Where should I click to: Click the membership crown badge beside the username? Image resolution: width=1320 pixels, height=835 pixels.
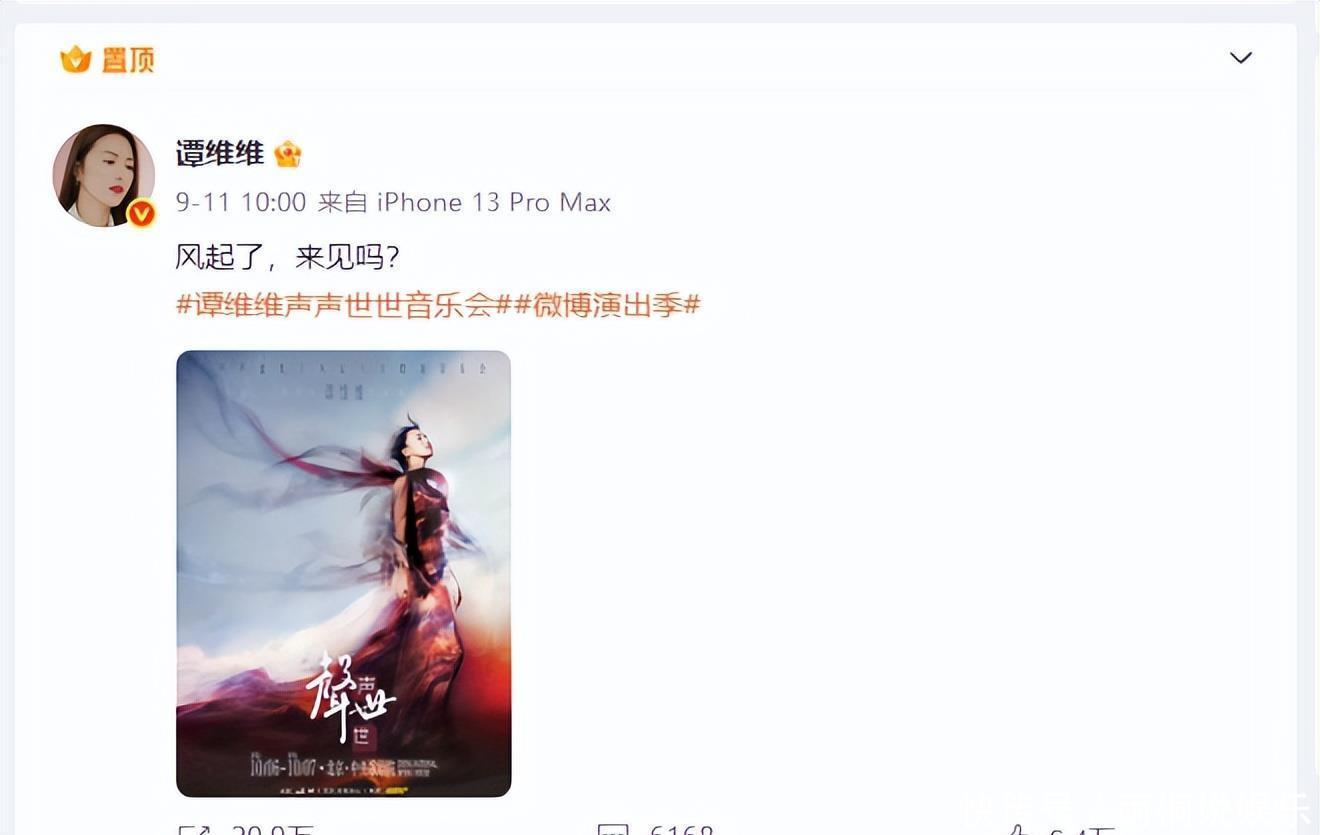pos(288,154)
